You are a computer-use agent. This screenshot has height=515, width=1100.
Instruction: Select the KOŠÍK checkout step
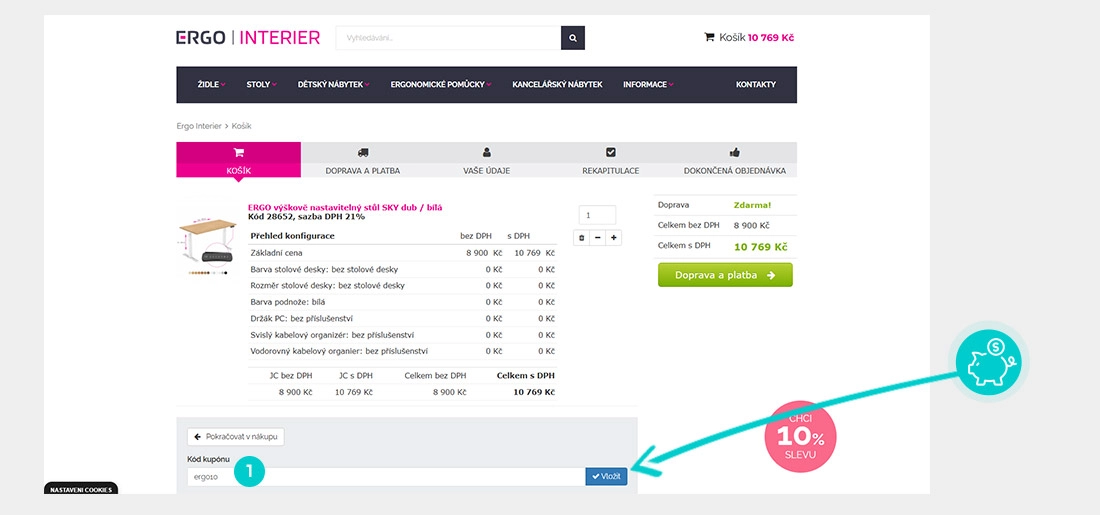(x=239, y=160)
